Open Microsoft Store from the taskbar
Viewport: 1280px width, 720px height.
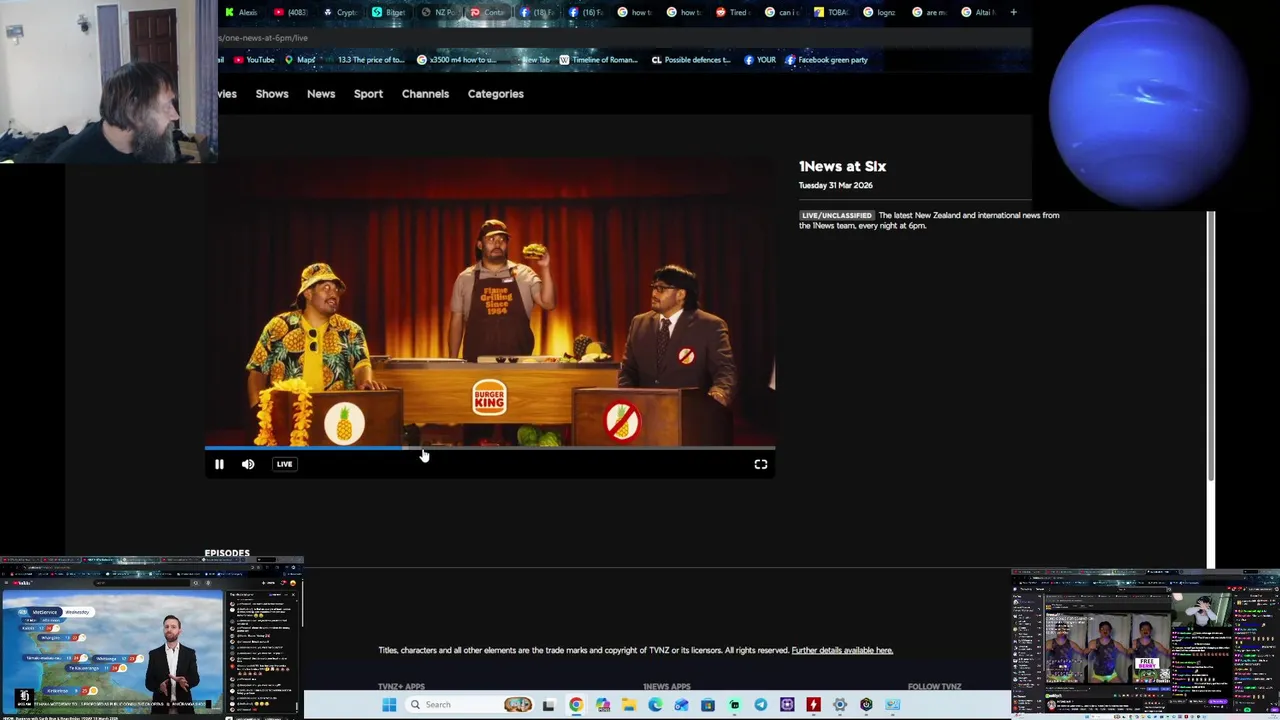[708, 704]
